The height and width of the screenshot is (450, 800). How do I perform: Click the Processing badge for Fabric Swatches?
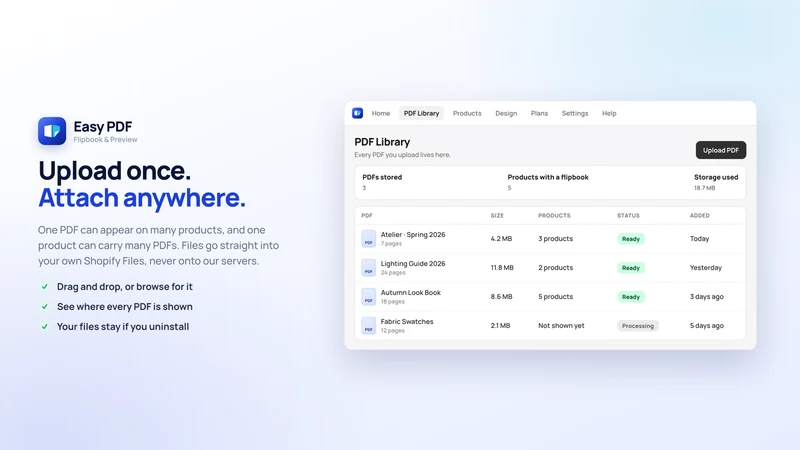638,326
